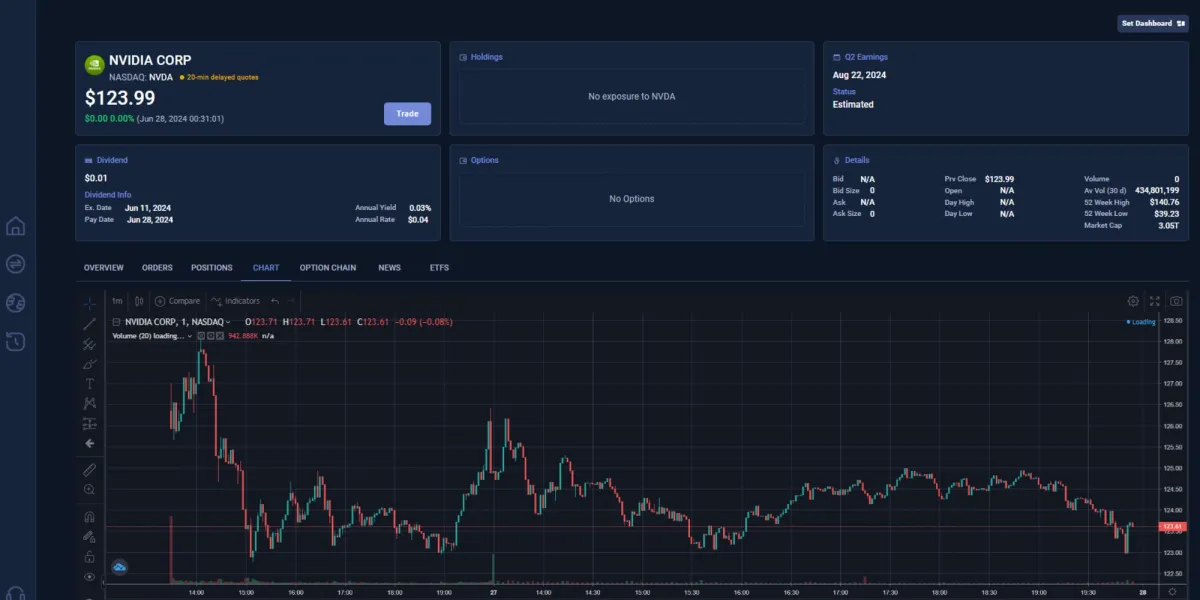Switch to the OPTION CHAIN tab

pos(327,267)
